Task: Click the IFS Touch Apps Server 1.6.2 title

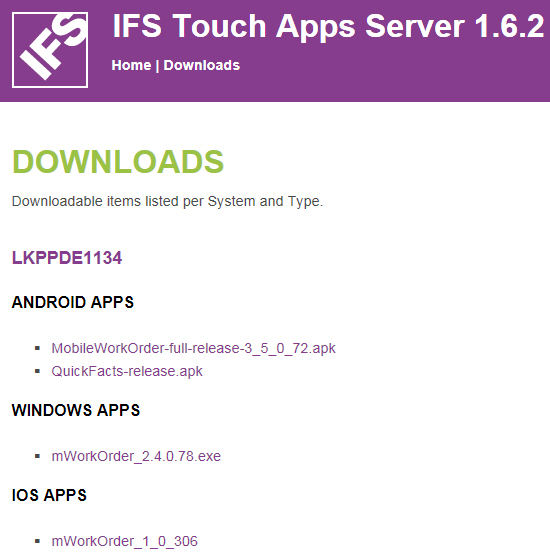Action: coord(328,26)
